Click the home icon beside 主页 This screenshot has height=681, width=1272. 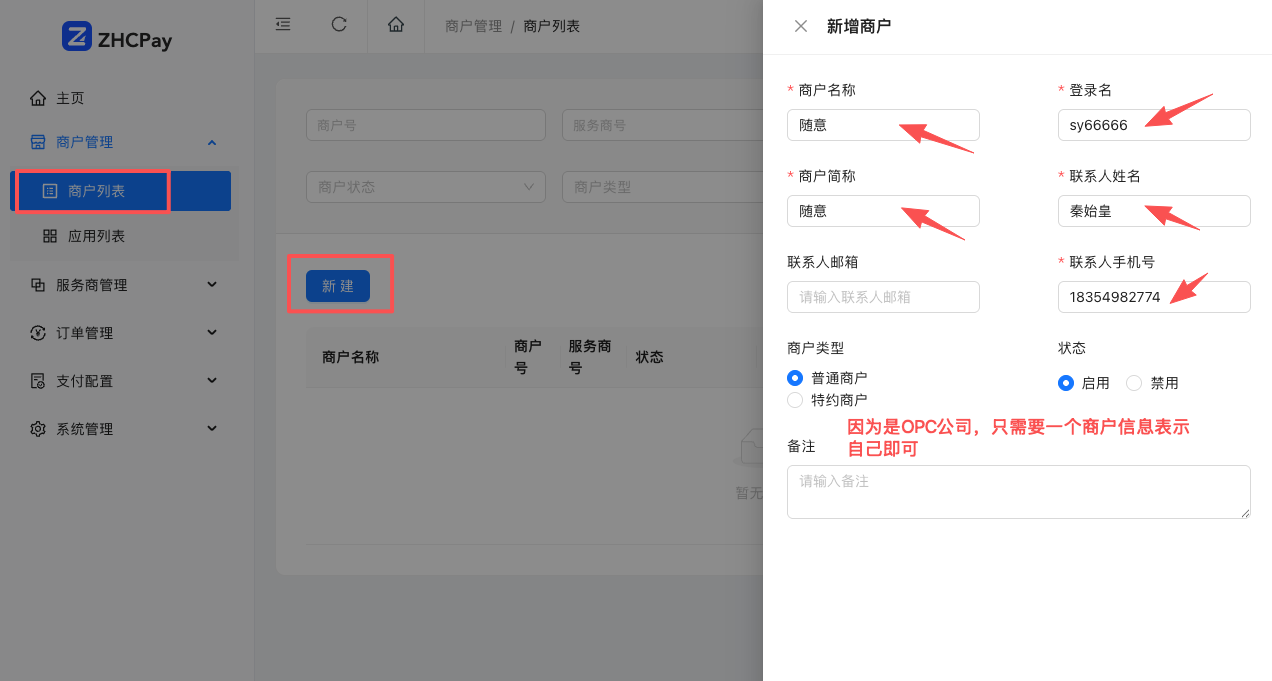click(x=38, y=98)
